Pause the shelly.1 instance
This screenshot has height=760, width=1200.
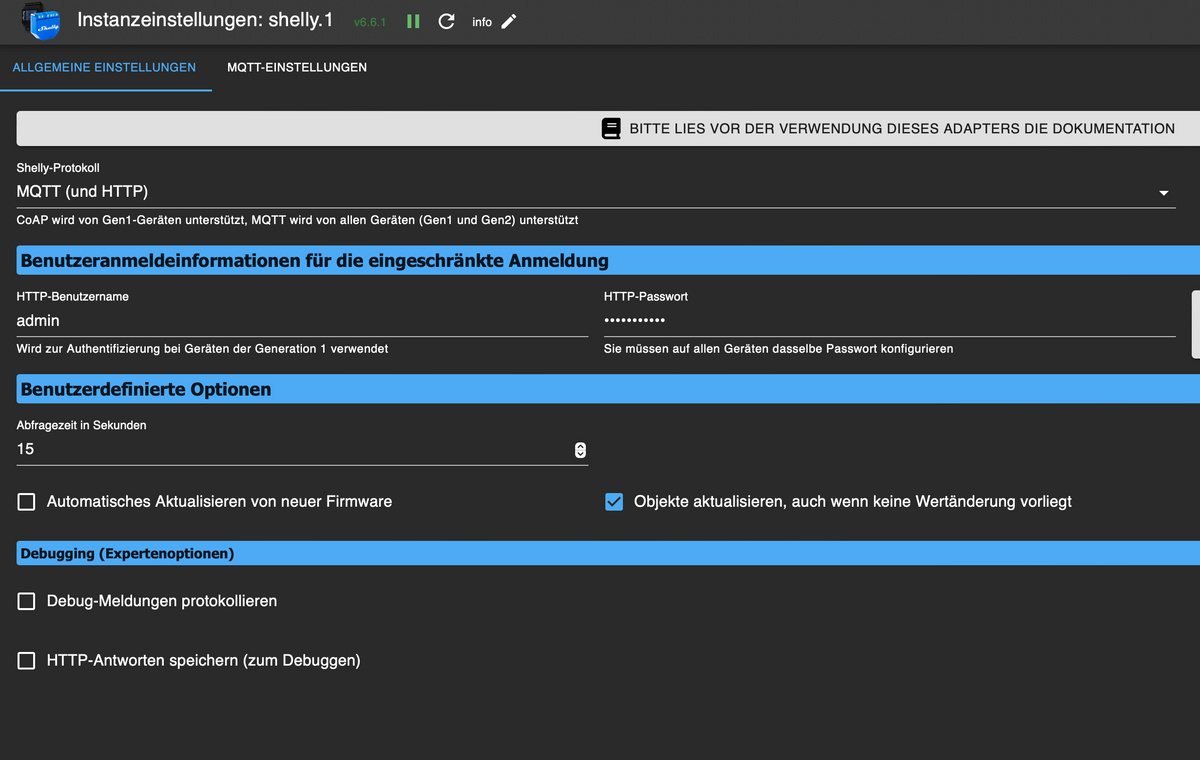(x=413, y=21)
